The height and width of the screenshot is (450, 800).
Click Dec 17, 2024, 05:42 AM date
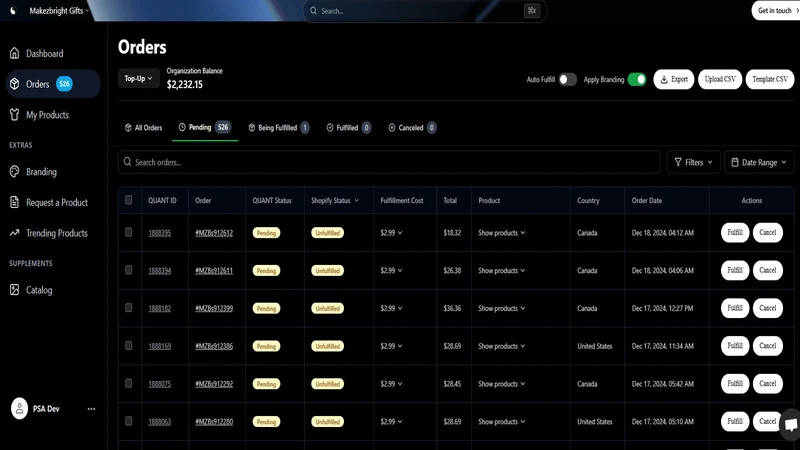click(662, 384)
